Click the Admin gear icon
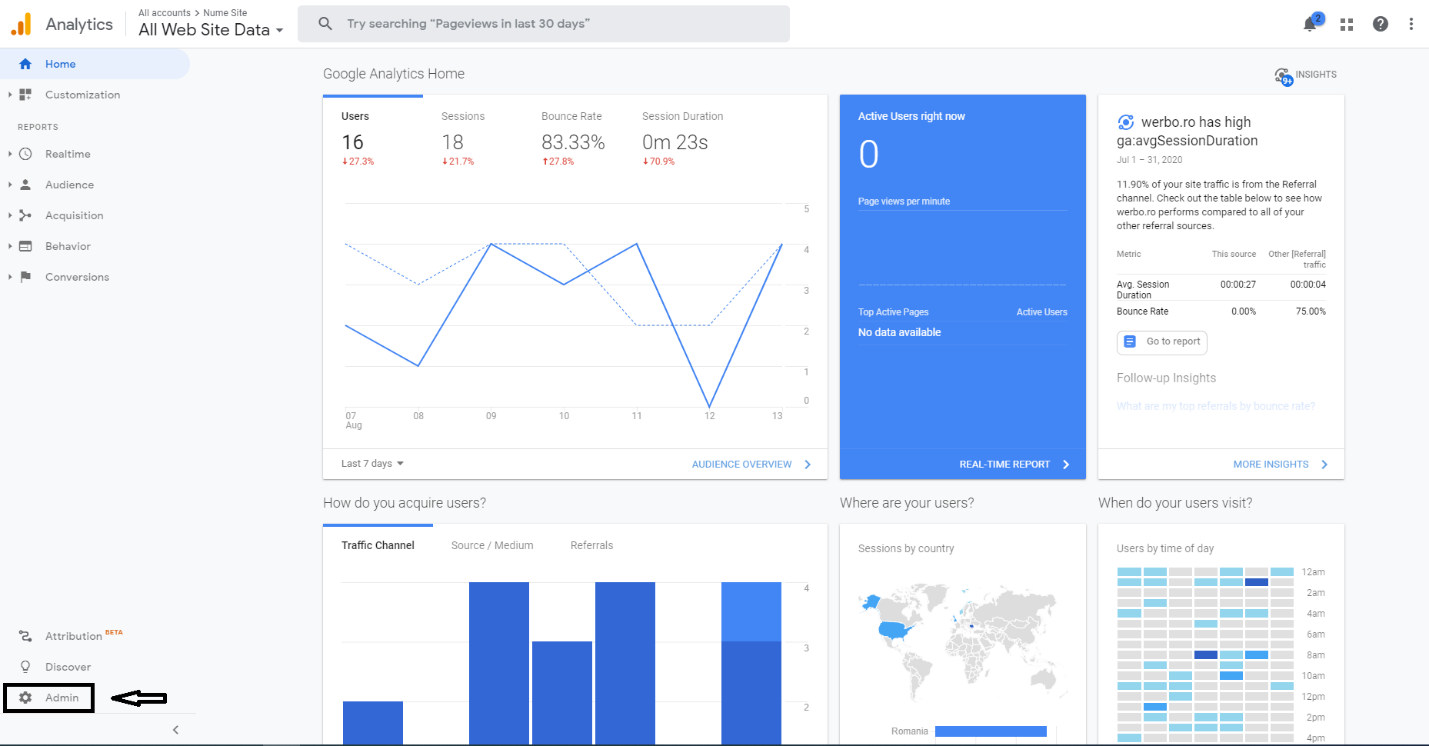This screenshot has height=746, width=1429. tap(26, 698)
